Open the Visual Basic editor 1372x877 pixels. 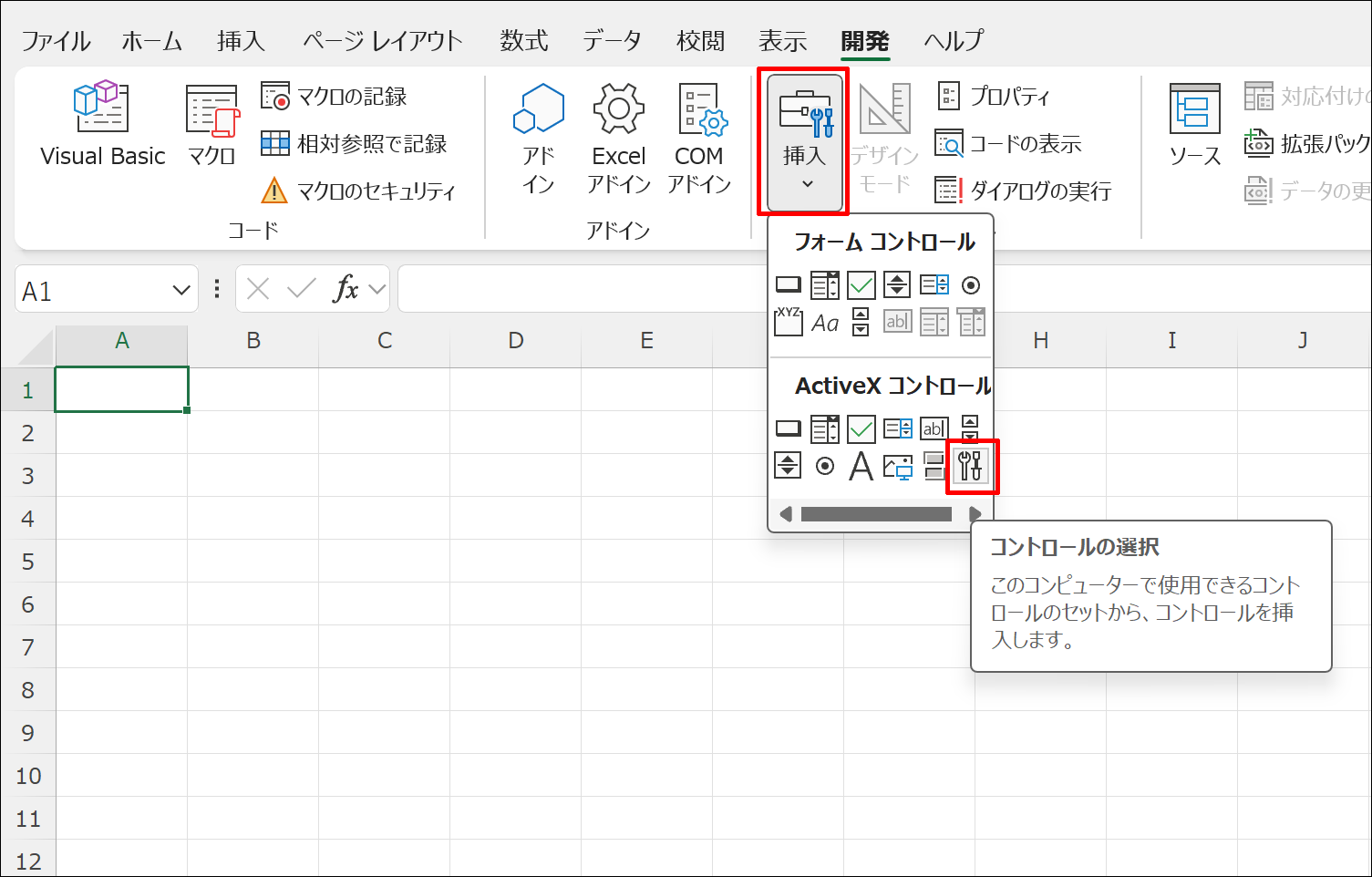pyautogui.click(x=100, y=123)
